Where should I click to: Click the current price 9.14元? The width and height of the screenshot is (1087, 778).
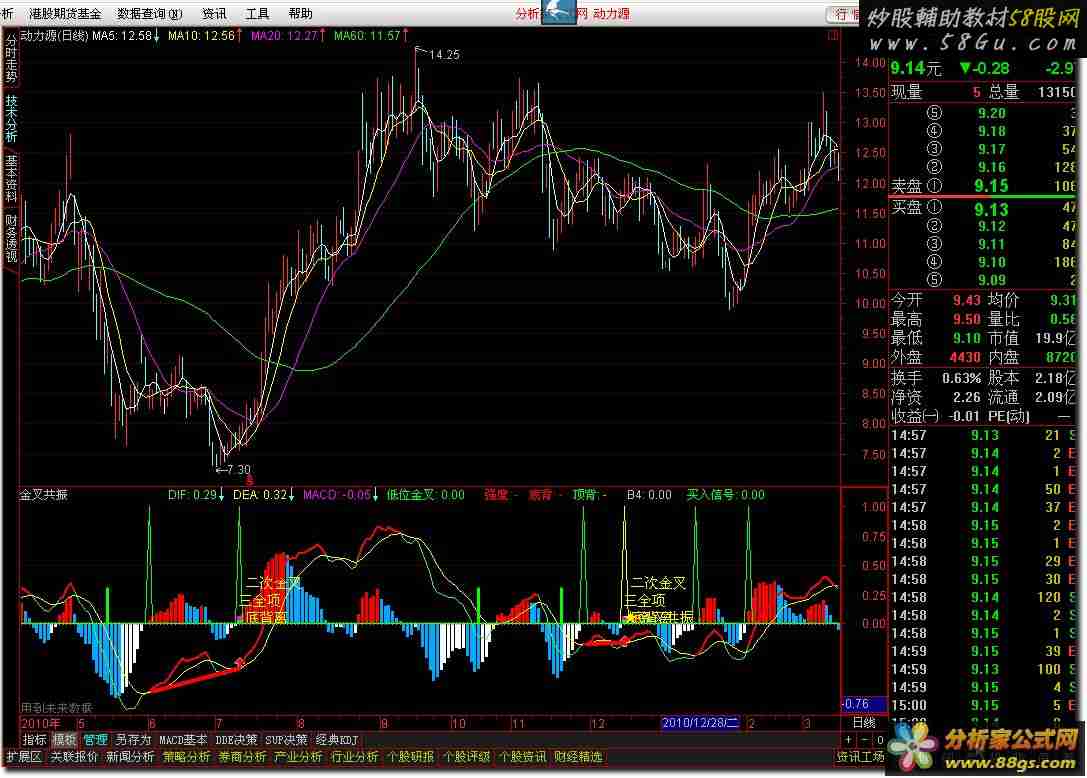coord(916,68)
